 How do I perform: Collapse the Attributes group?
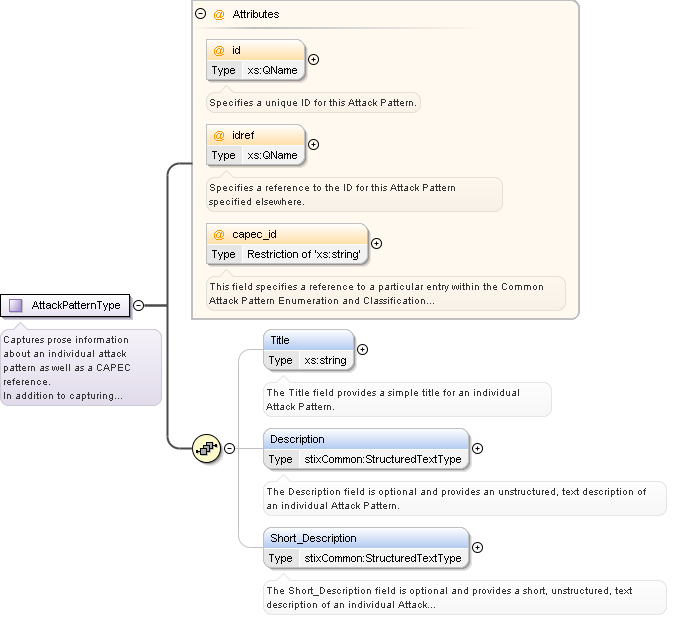201,15
